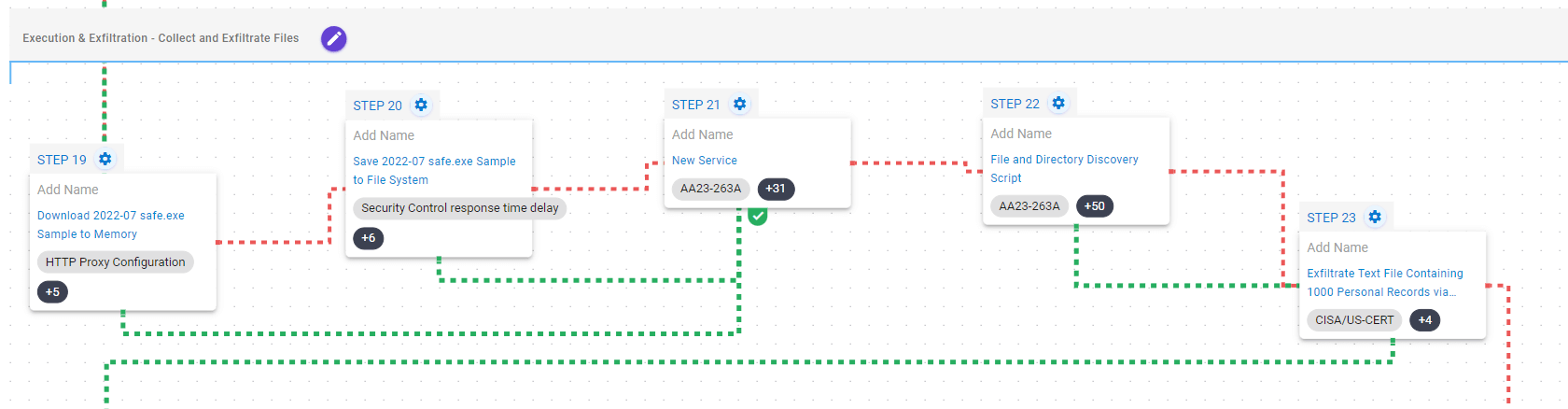Select the CISA/US-CERT tag
The height and width of the screenshot is (409, 1568).
point(1354,320)
